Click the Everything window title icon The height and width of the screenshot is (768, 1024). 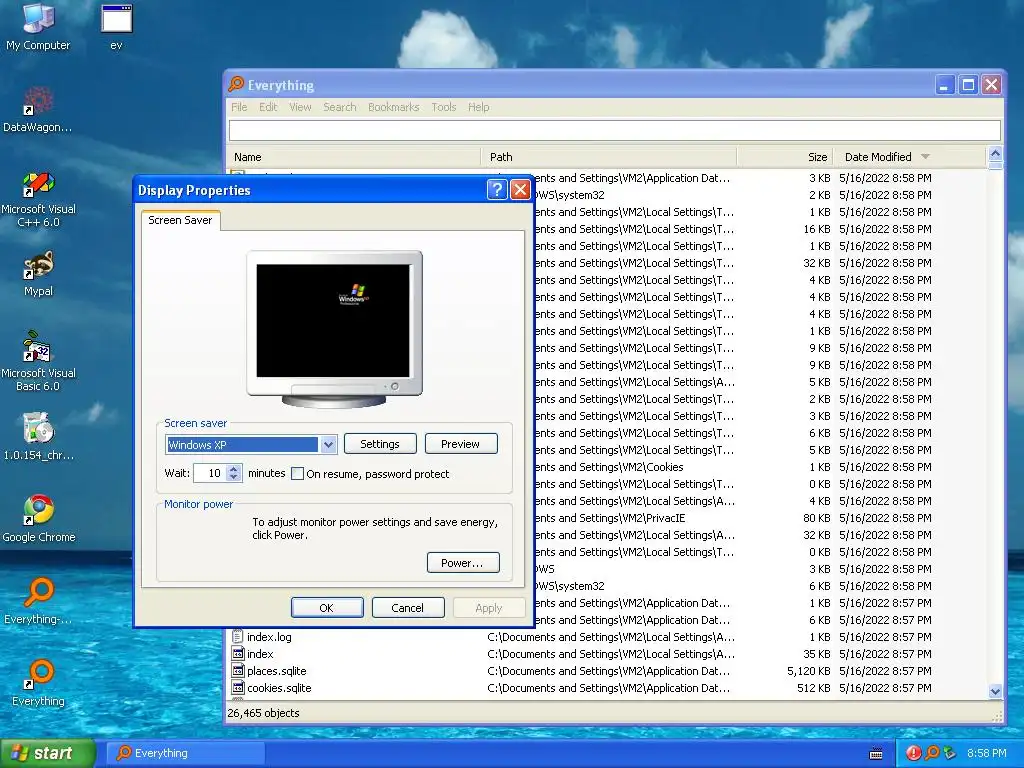point(236,85)
